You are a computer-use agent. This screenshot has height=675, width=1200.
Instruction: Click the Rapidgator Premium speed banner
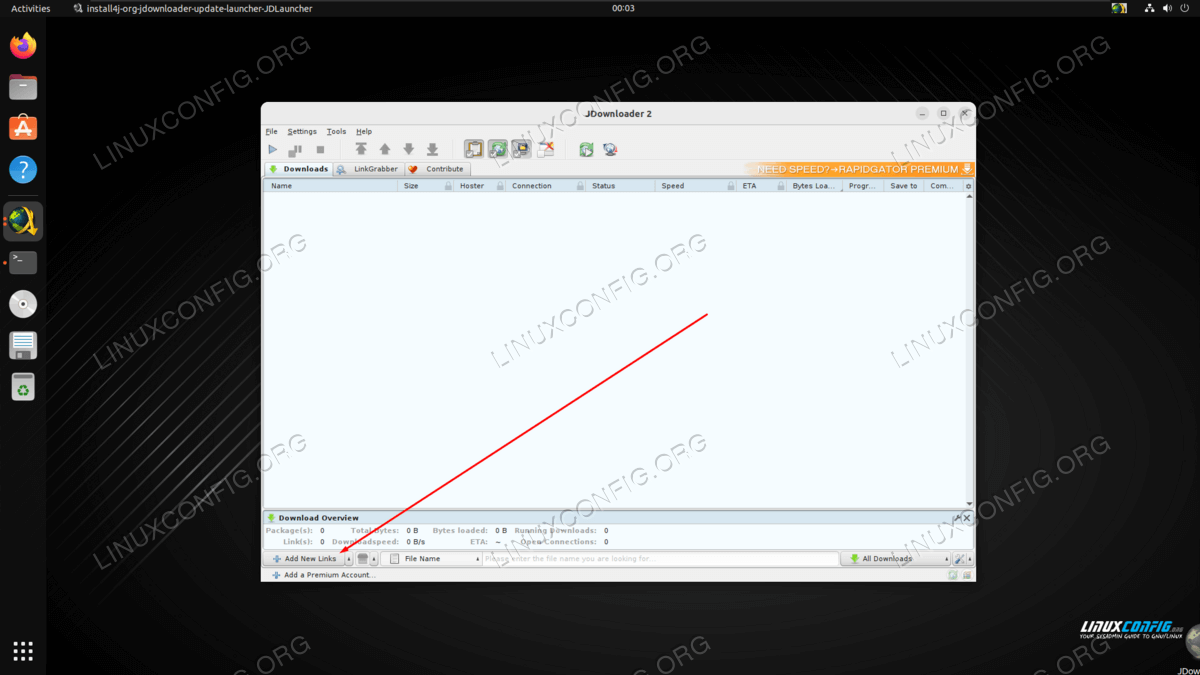pyautogui.click(x=859, y=169)
